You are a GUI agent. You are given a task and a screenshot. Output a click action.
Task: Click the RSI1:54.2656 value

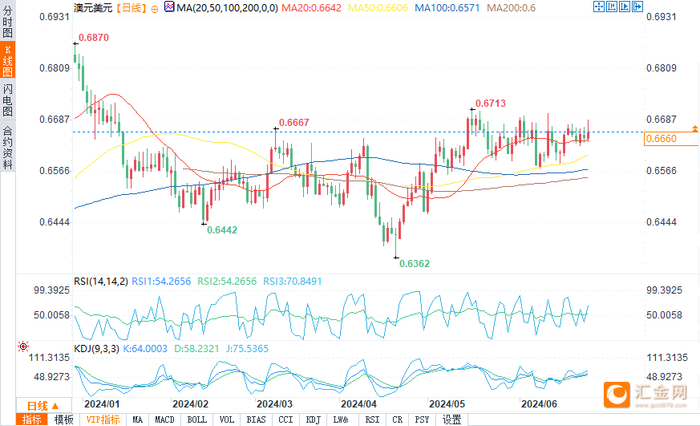tap(161, 281)
